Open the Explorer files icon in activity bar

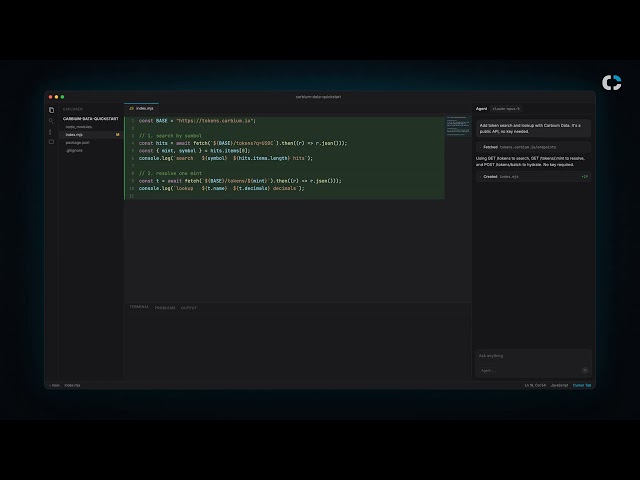pos(51,110)
